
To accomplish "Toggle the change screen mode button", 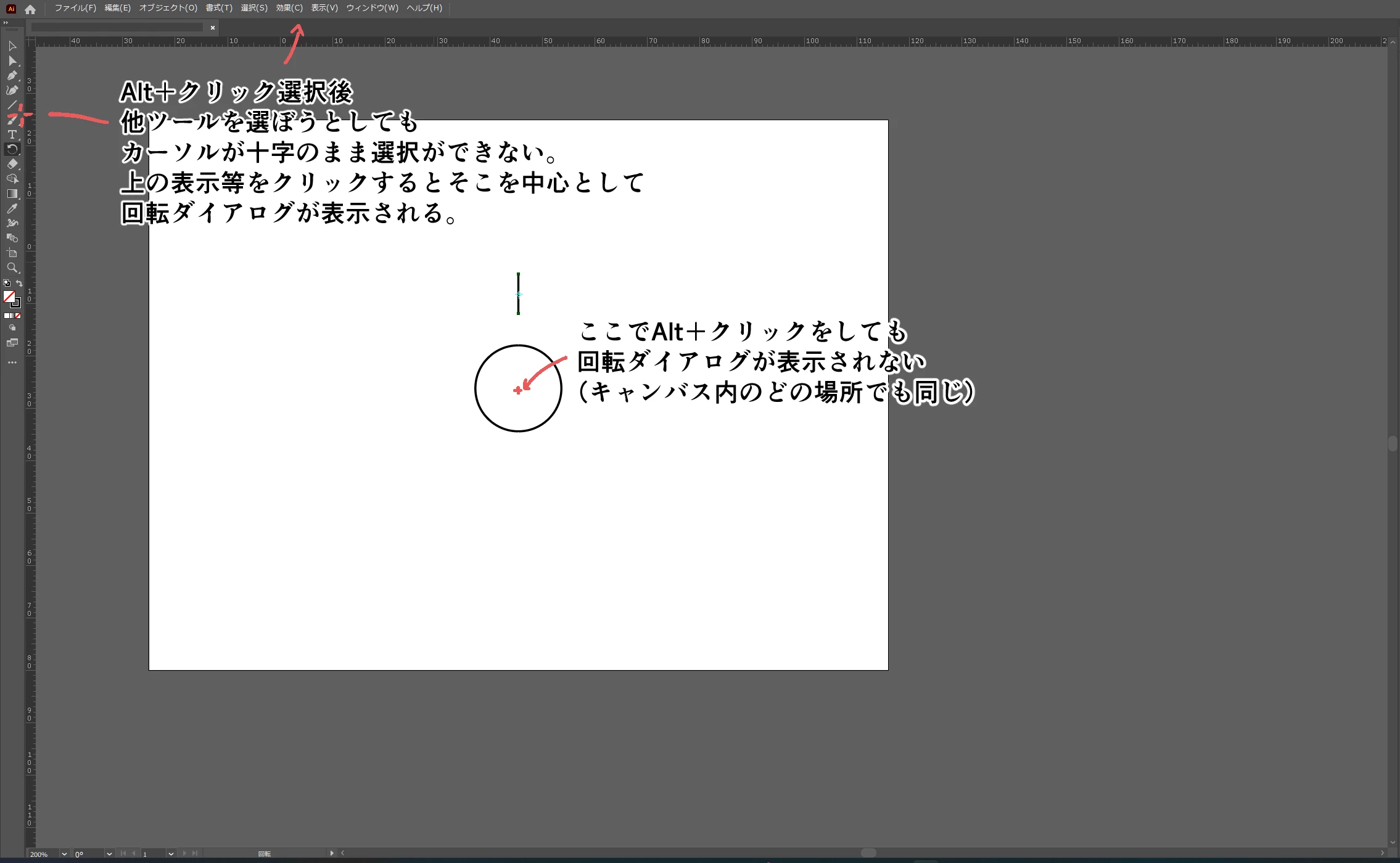I will tap(12, 343).
